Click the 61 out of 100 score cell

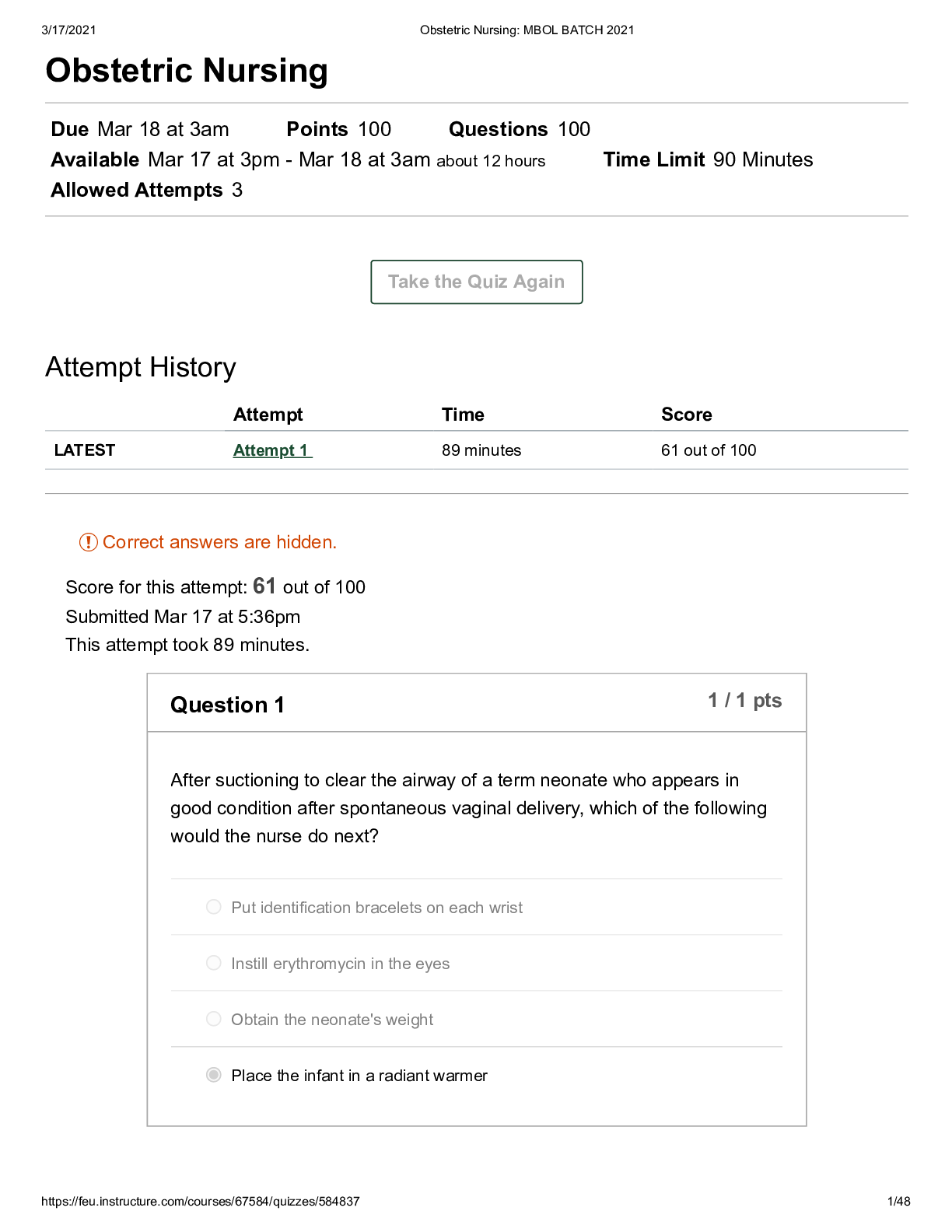click(709, 450)
